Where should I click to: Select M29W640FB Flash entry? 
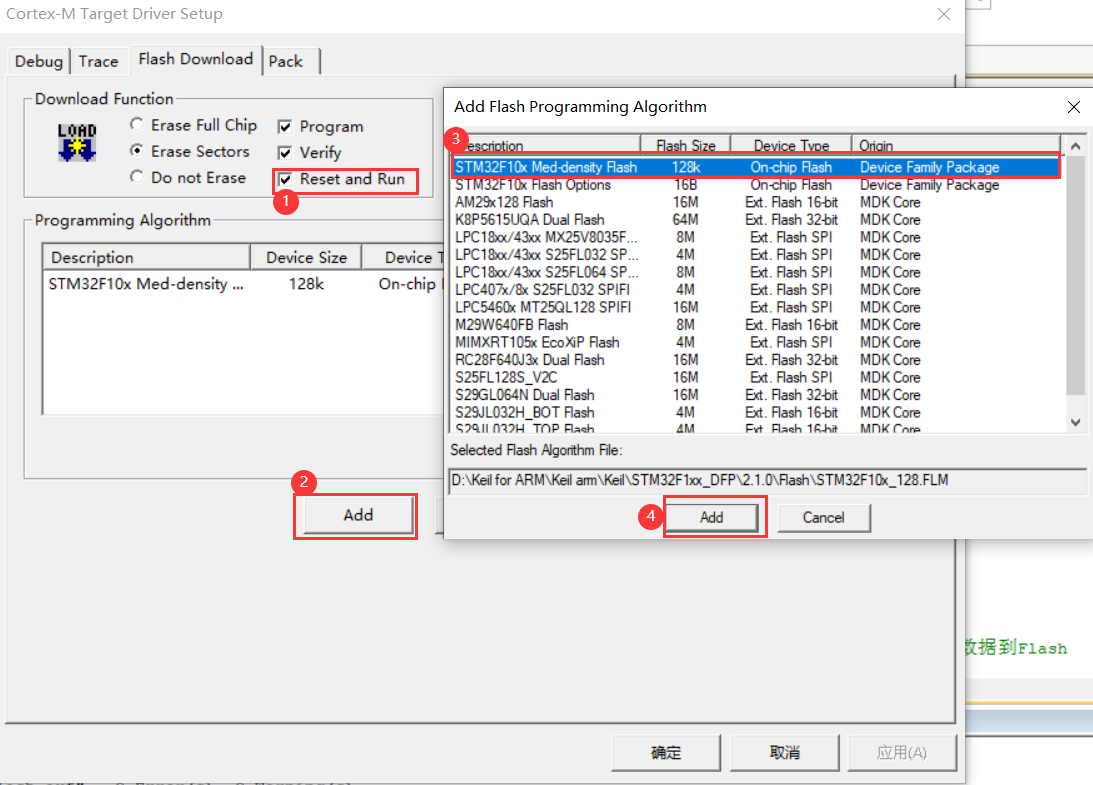755,325
